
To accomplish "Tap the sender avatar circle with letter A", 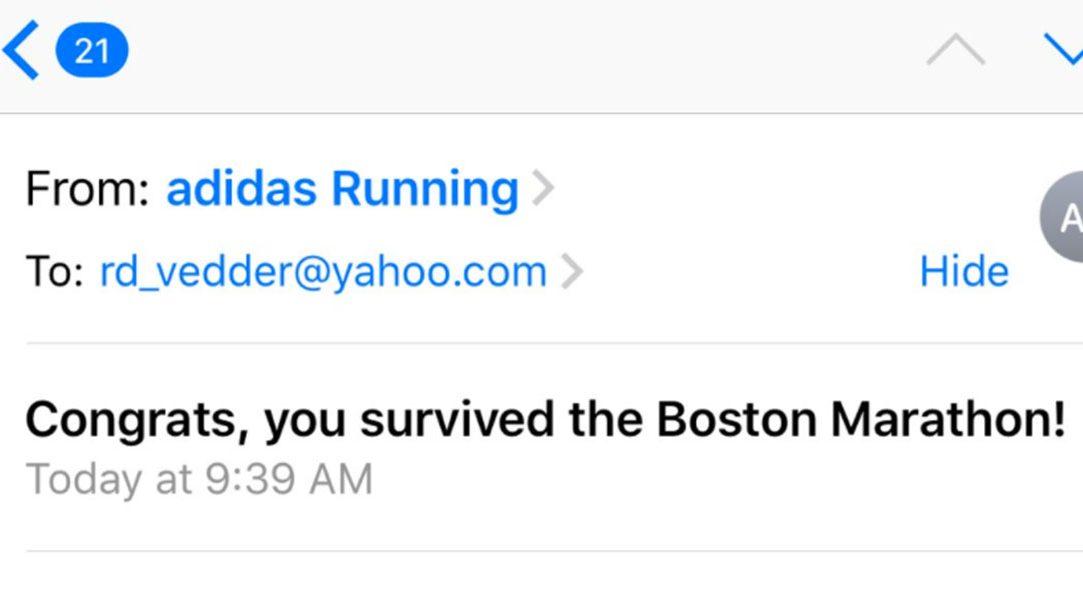I will pyautogui.click(x=1064, y=217).
